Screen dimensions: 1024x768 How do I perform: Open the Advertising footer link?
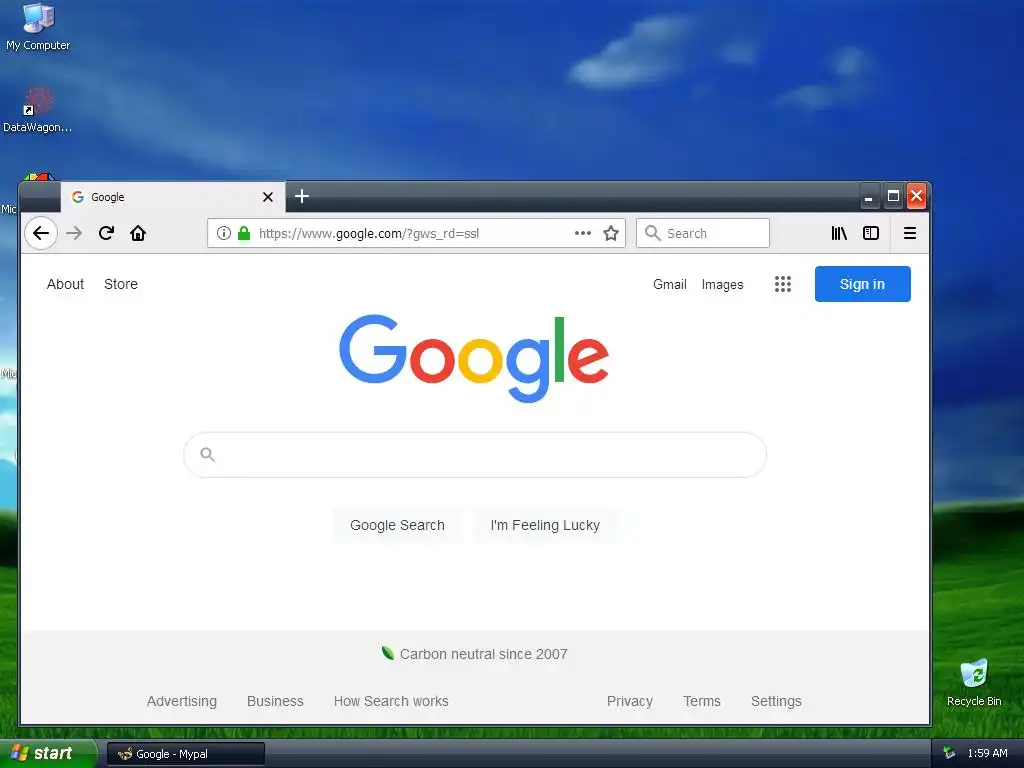pyautogui.click(x=182, y=701)
